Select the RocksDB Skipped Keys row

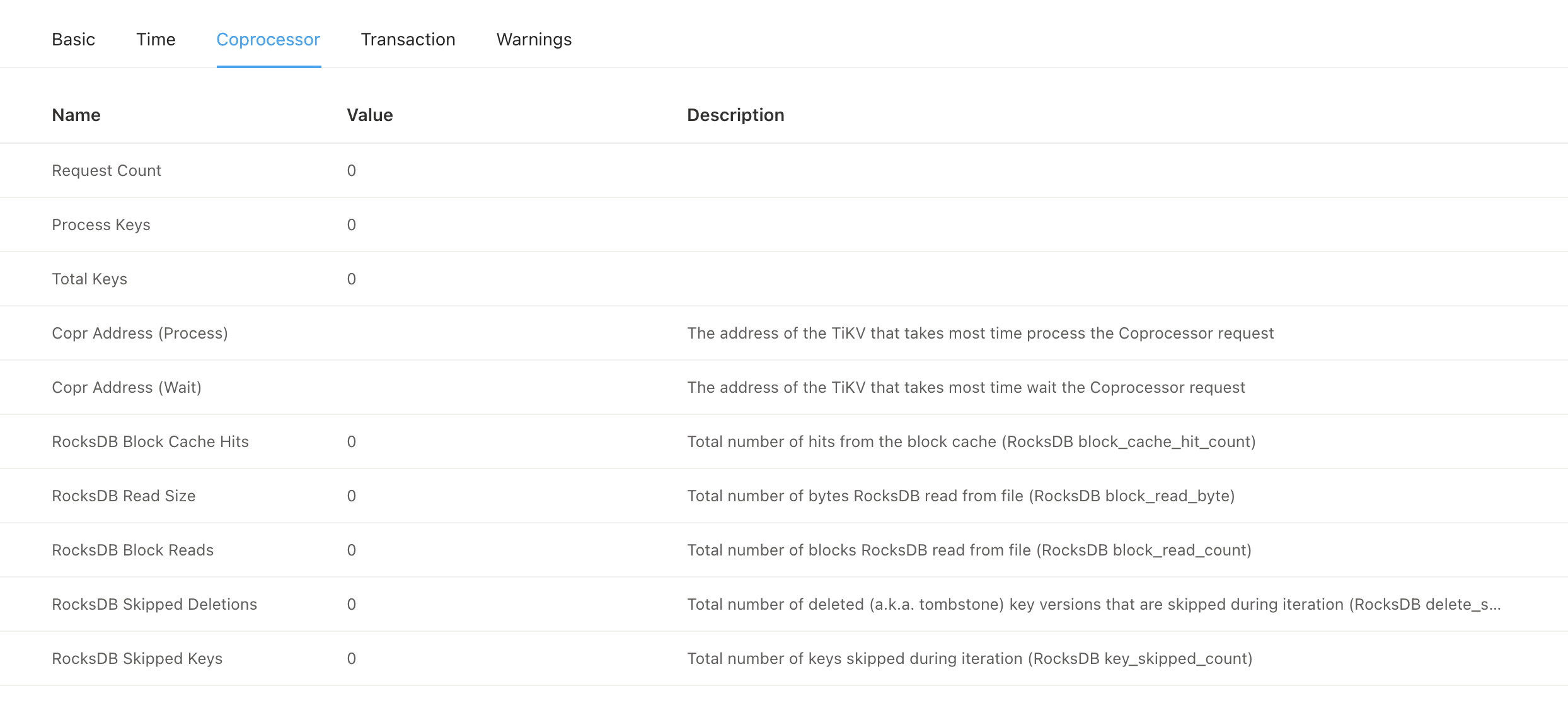tap(137, 659)
